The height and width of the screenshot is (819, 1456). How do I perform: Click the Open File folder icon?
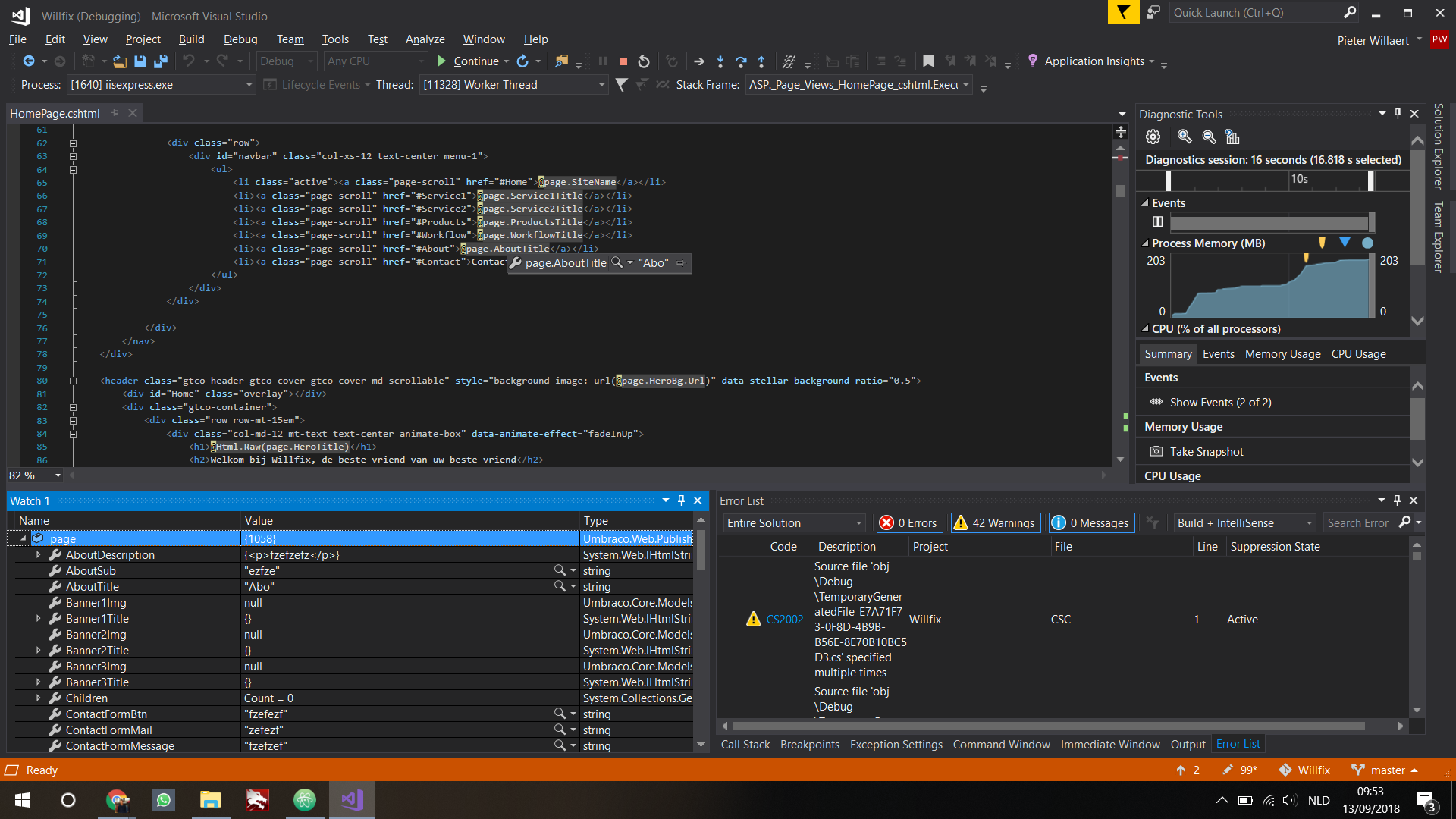120,61
